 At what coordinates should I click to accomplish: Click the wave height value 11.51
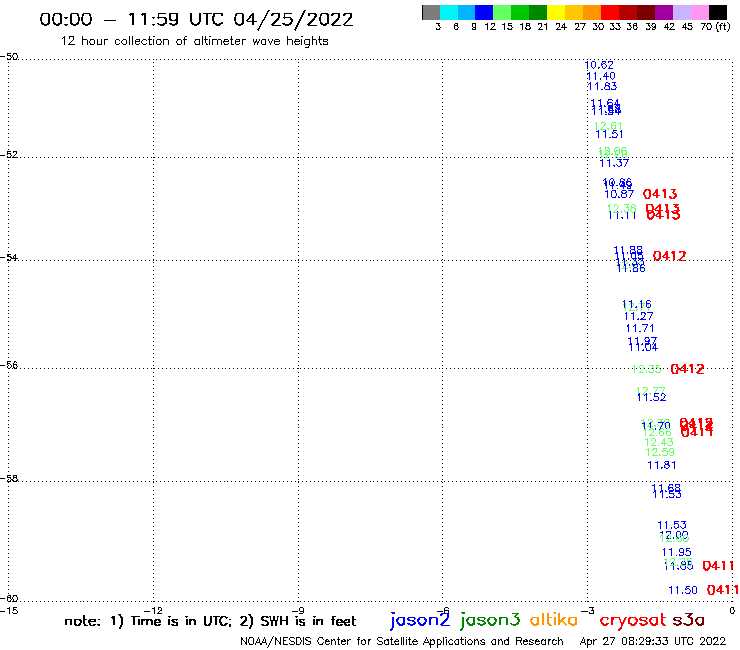click(x=609, y=135)
